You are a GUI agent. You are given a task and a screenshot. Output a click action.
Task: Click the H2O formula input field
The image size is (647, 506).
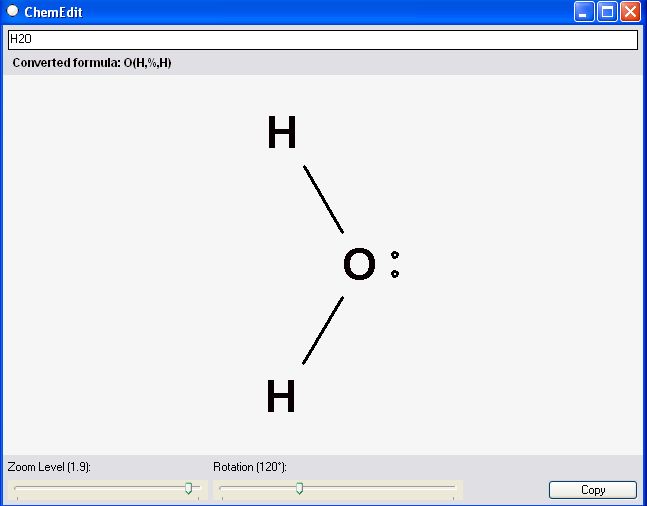point(322,40)
